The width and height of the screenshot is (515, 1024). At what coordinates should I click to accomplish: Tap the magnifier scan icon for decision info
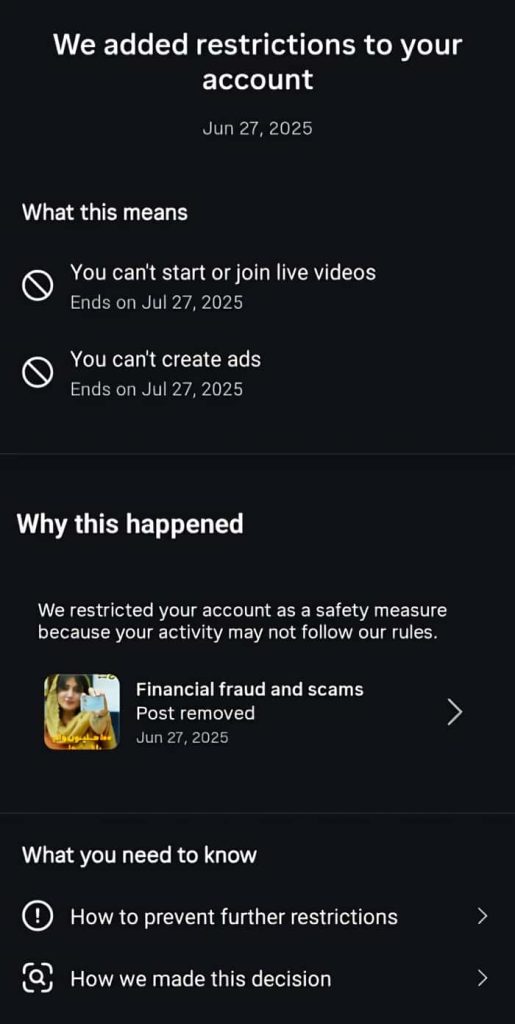[37, 978]
